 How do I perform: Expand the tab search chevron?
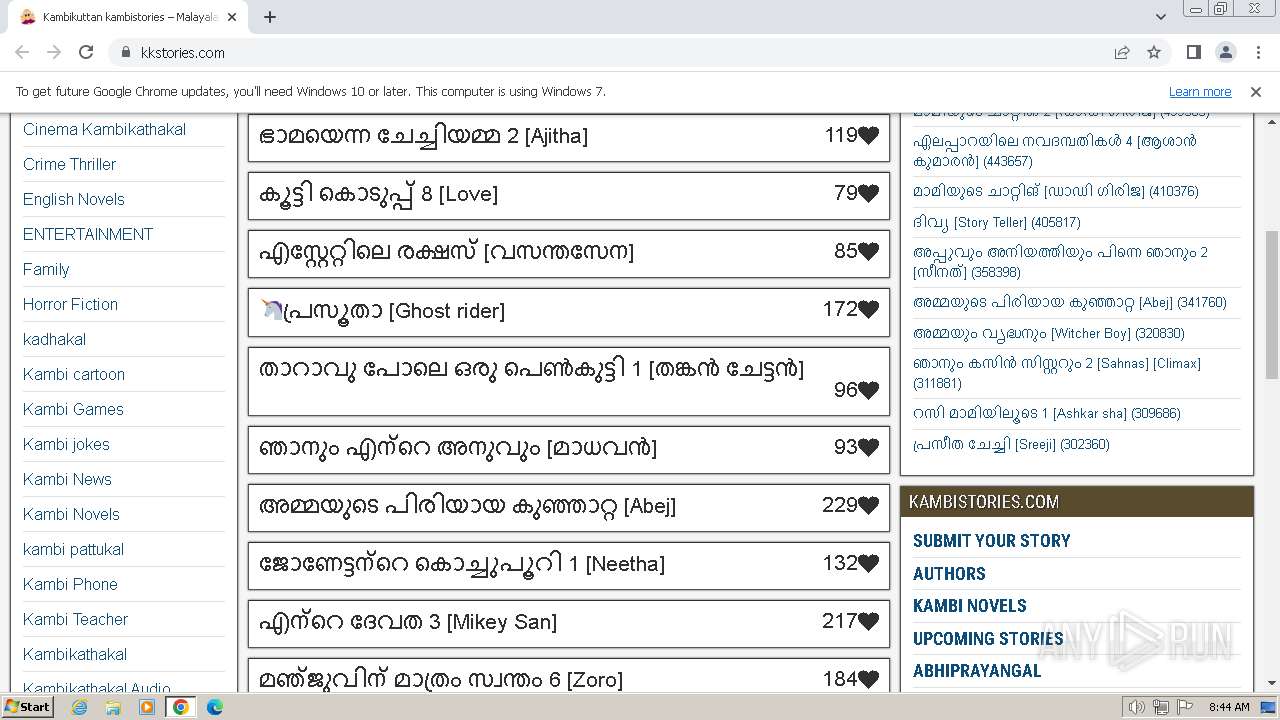click(x=1160, y=17)
